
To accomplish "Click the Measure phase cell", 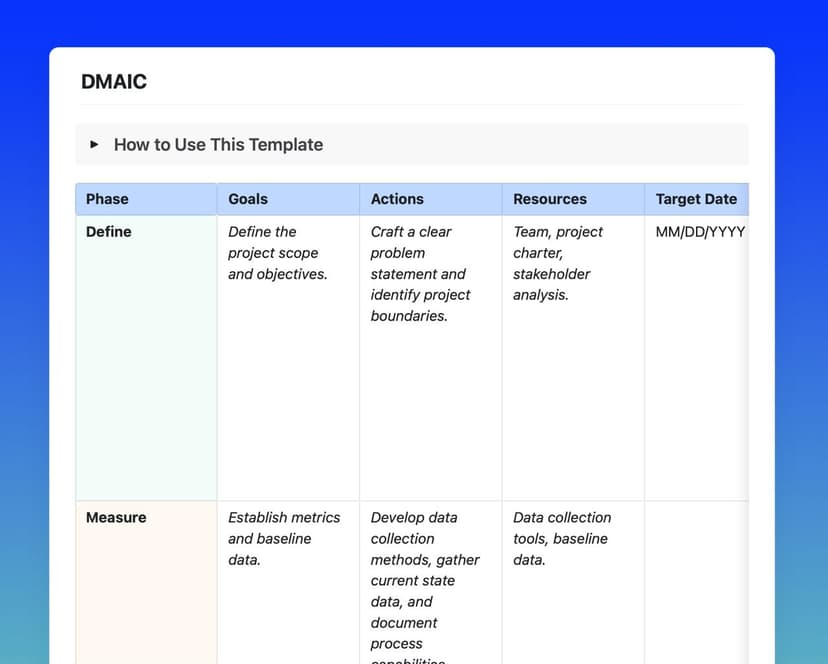I will (116, 517).
